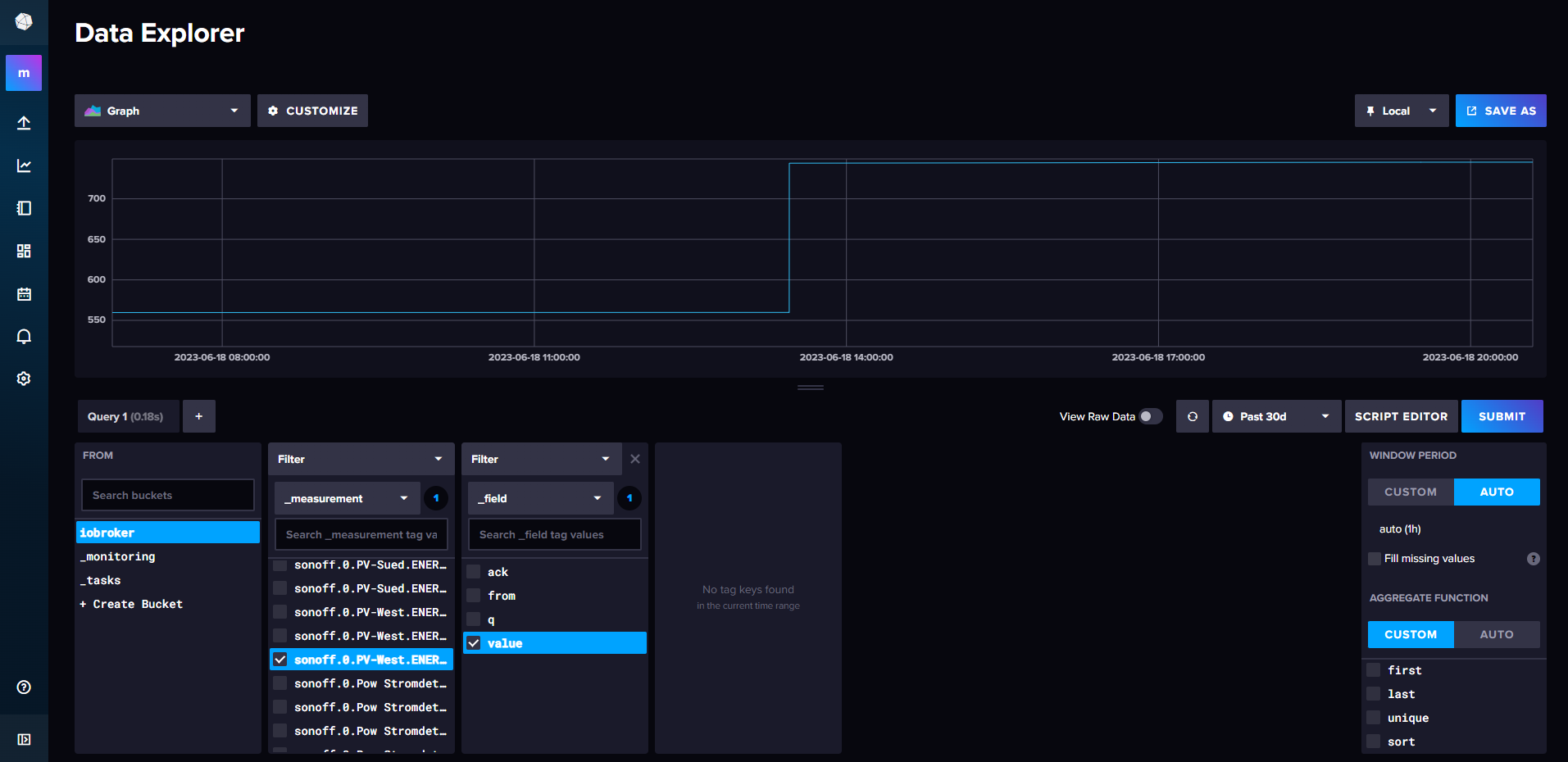Viewport: 1568px width, 762px height.
Task: Click the _measurement selection count badge
Action: coord(436,498)
